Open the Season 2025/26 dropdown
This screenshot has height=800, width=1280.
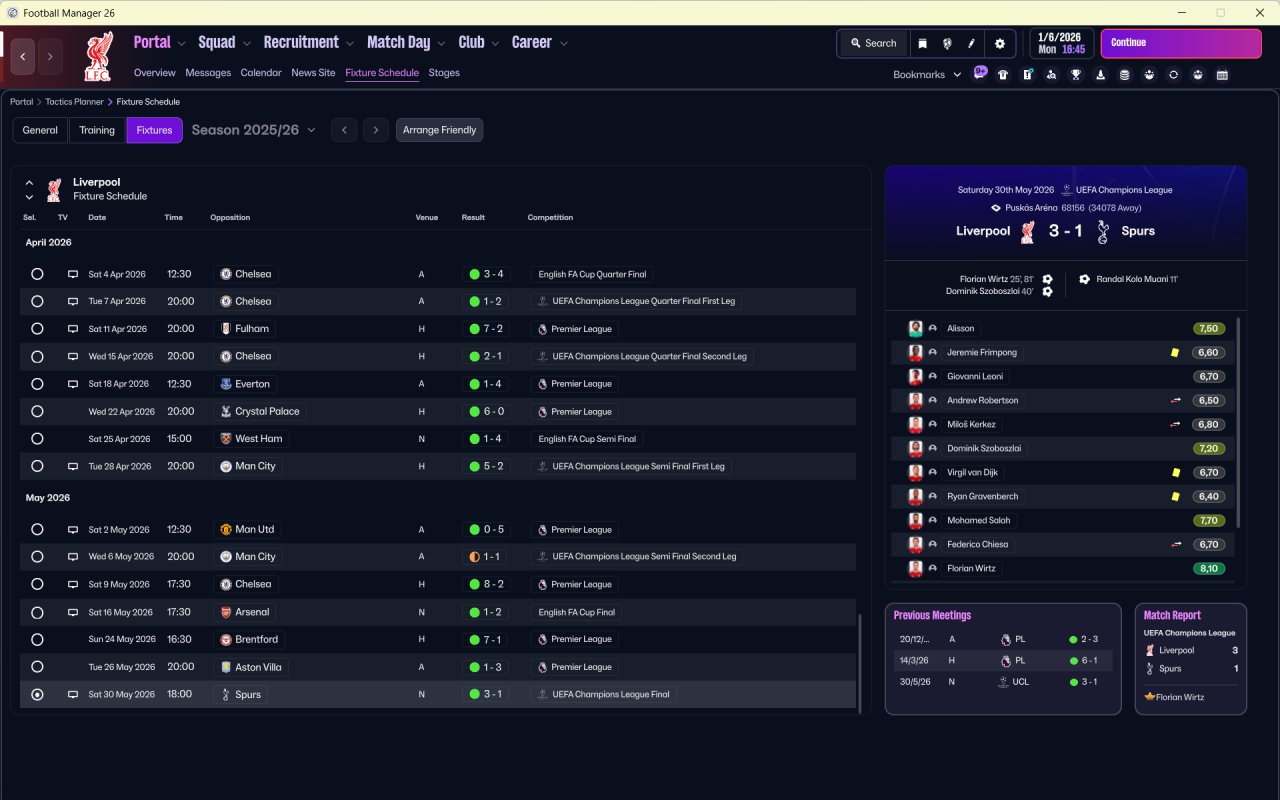[253, 130]
